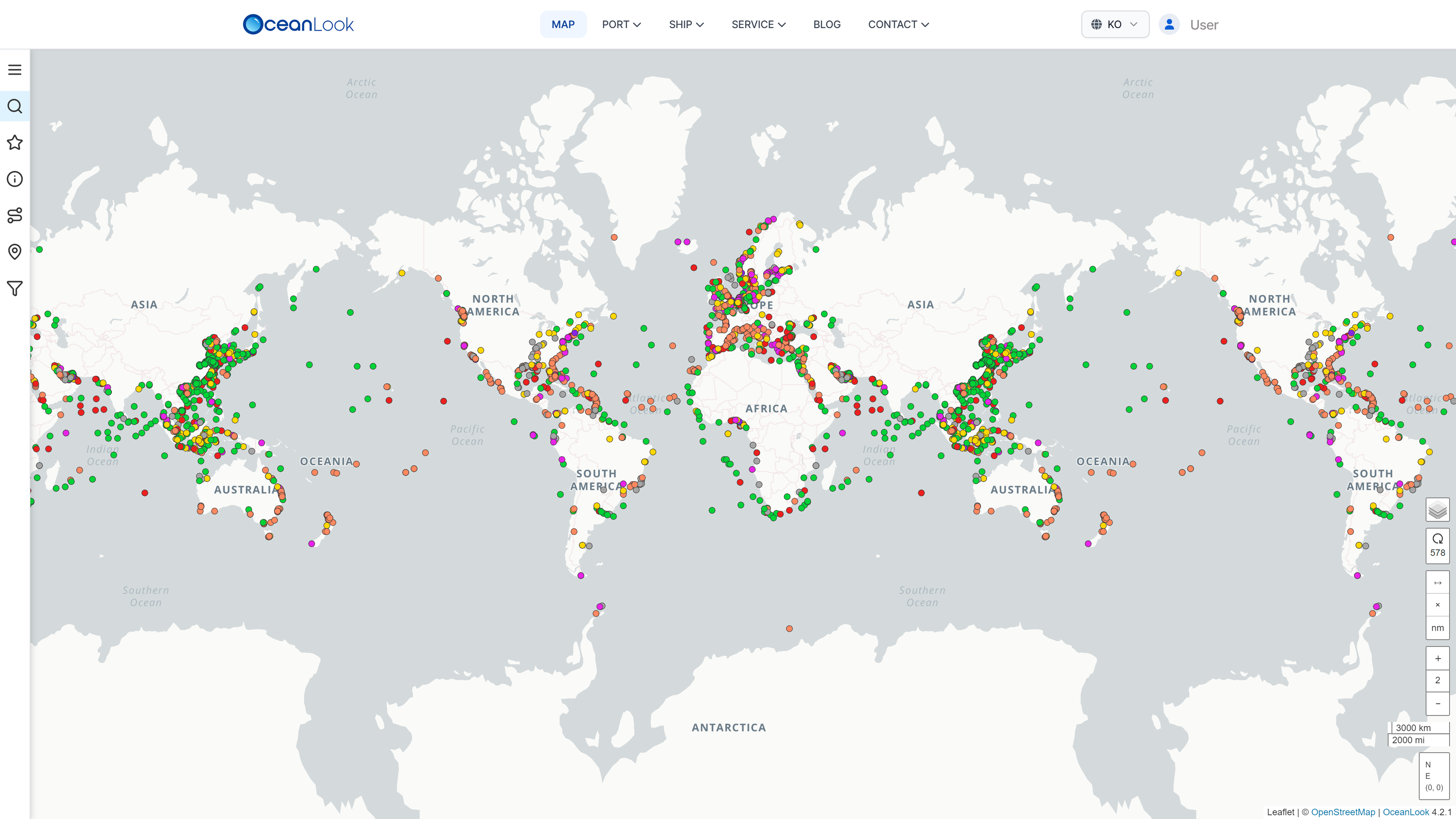The width and height of the screenshot is (1456, 819).
Task: Open the KO language selector
Action: [1115, 24]
